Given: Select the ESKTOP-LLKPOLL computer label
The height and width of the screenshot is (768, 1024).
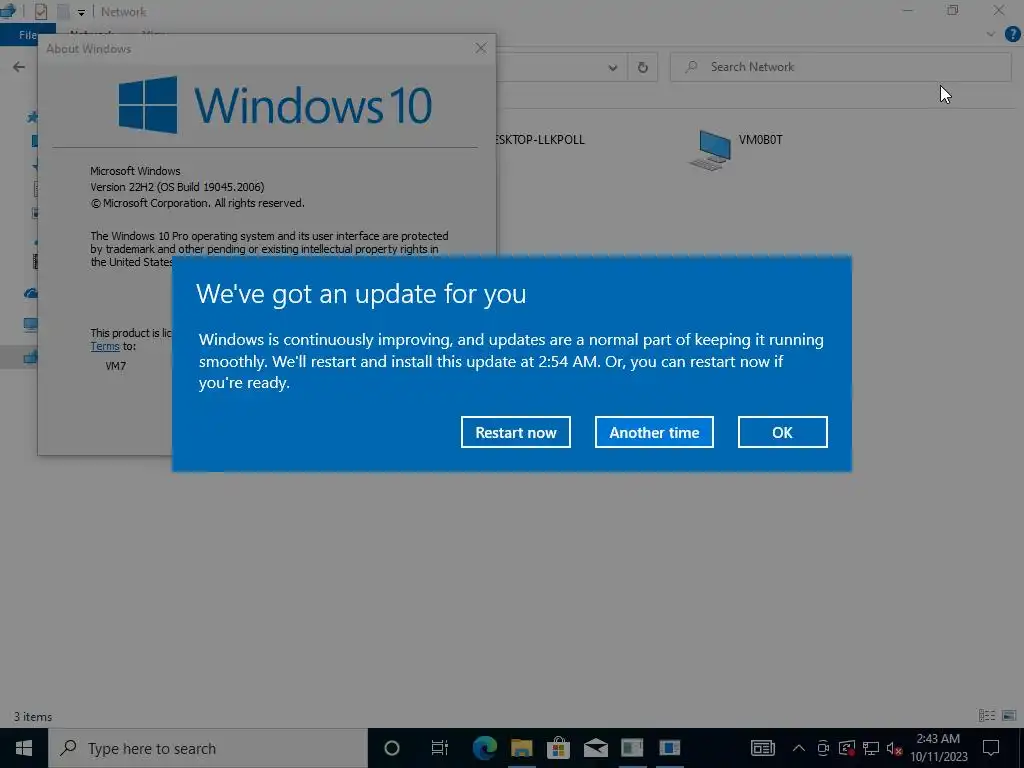Looking at the screenshot, I should click(x=539, y=140).
